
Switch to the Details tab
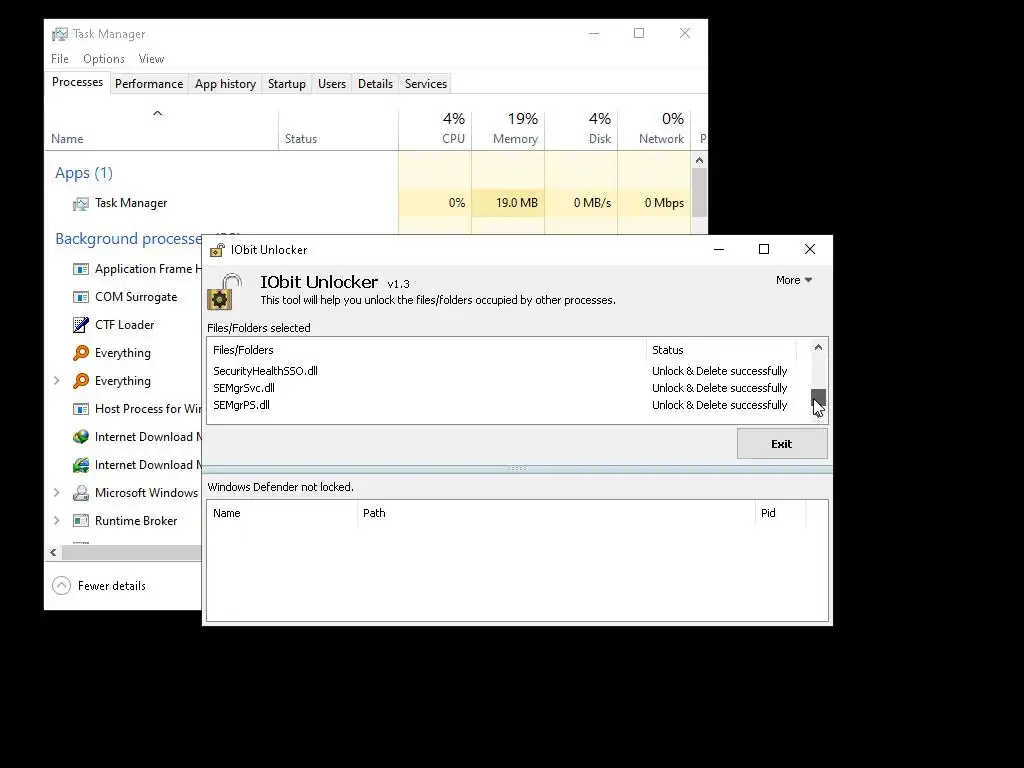pyautogui.click(x=376, y=84)
